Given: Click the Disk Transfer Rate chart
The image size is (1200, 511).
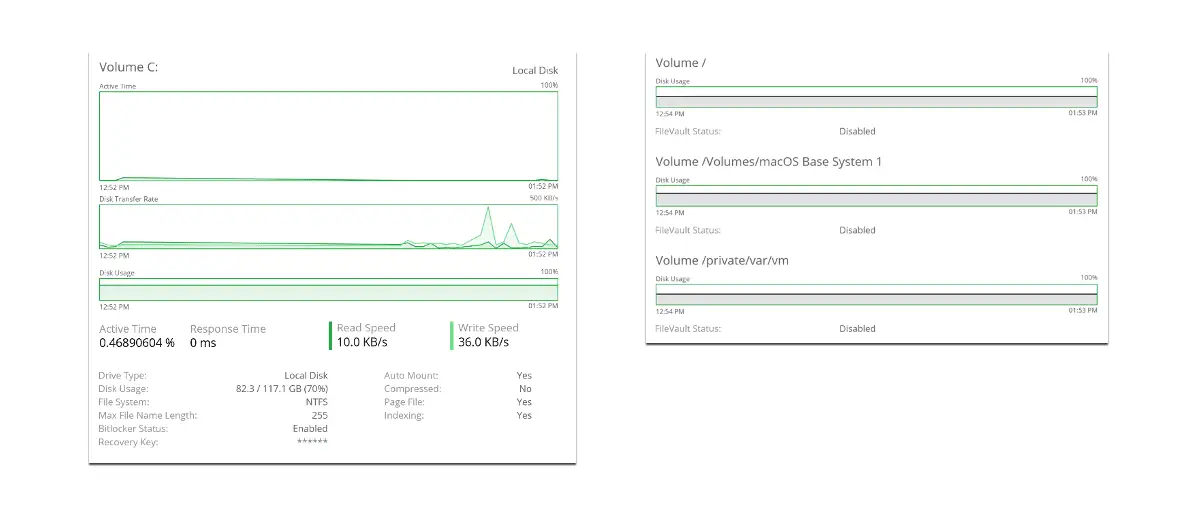Looking at the screenshot, I should click(x=329, y=226).
